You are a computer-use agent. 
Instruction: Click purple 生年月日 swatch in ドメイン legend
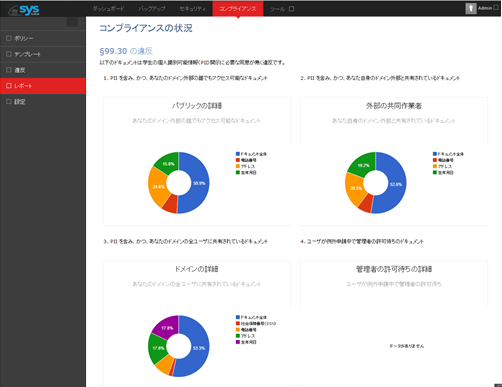pyautogui.click(x=238, y=342)
